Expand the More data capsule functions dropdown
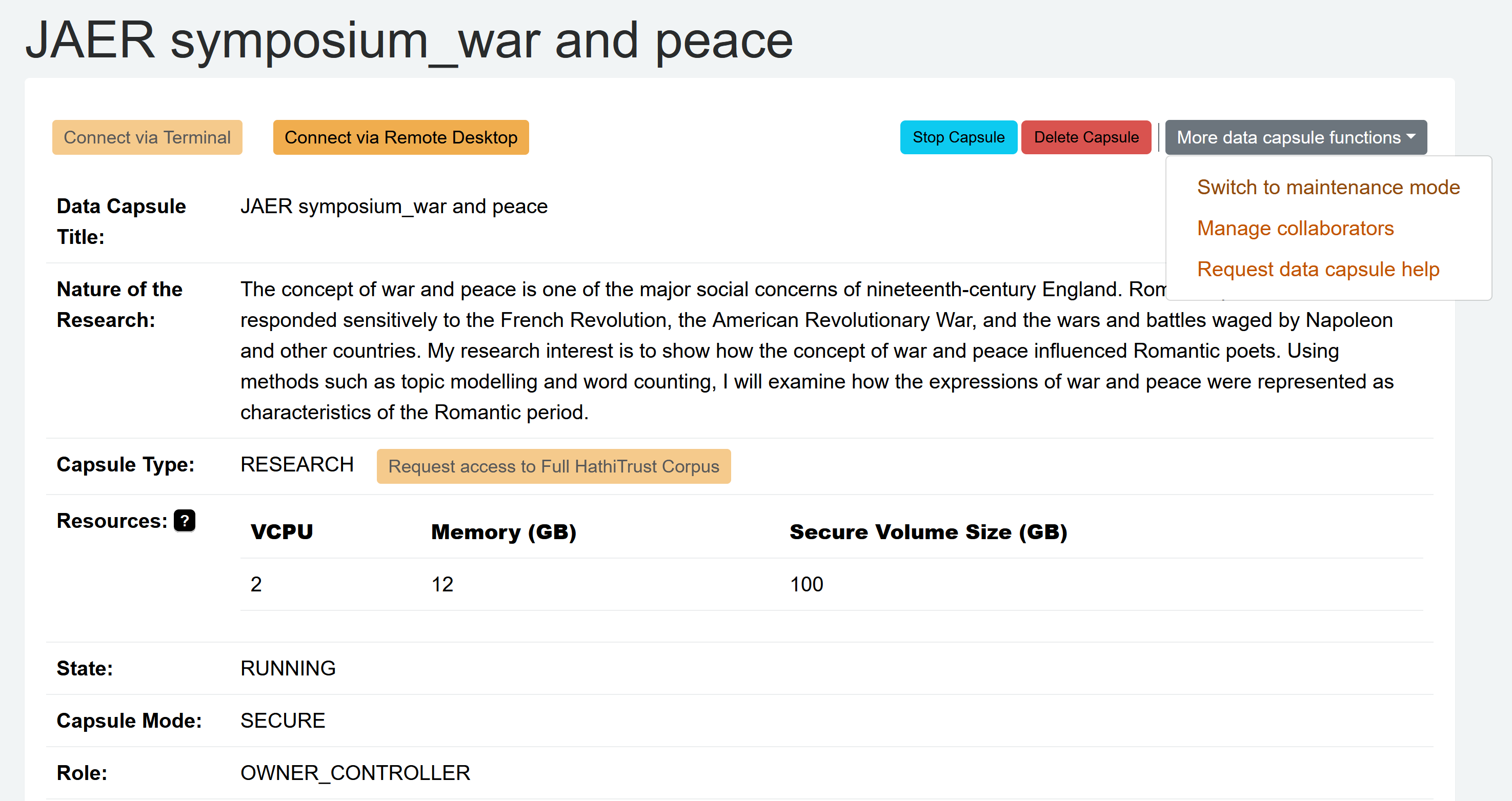This screenshot has width=1512, height=801. (1296, 137)
